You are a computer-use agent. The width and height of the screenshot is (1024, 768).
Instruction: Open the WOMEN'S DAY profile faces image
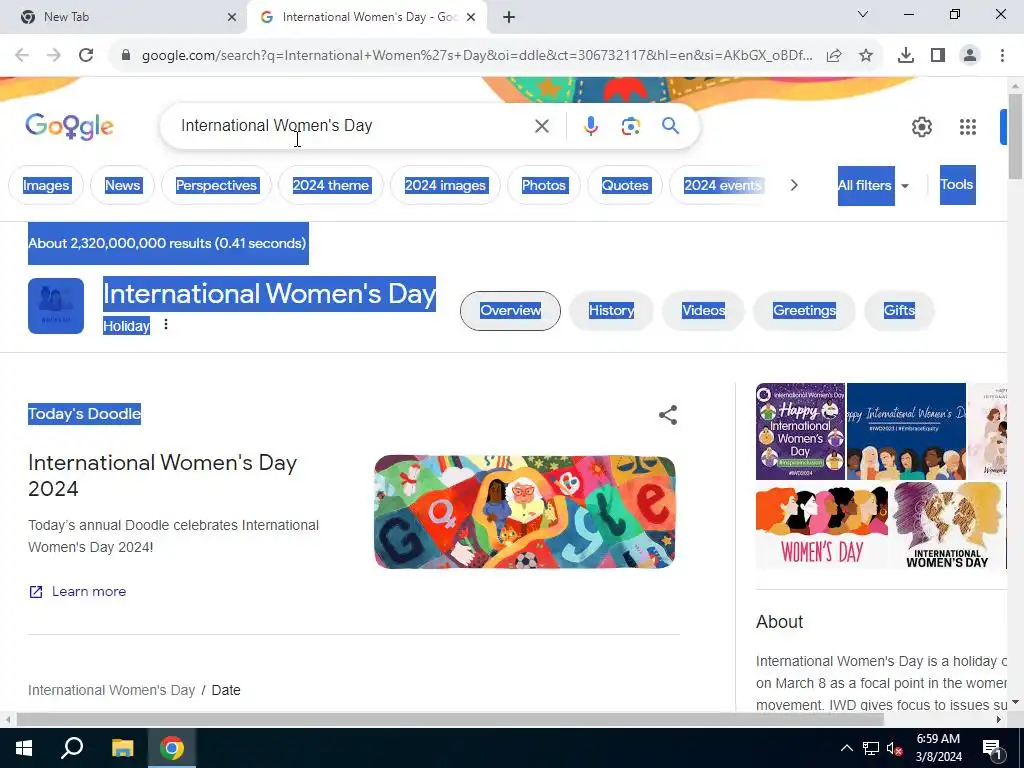click(x=822, y=526)
